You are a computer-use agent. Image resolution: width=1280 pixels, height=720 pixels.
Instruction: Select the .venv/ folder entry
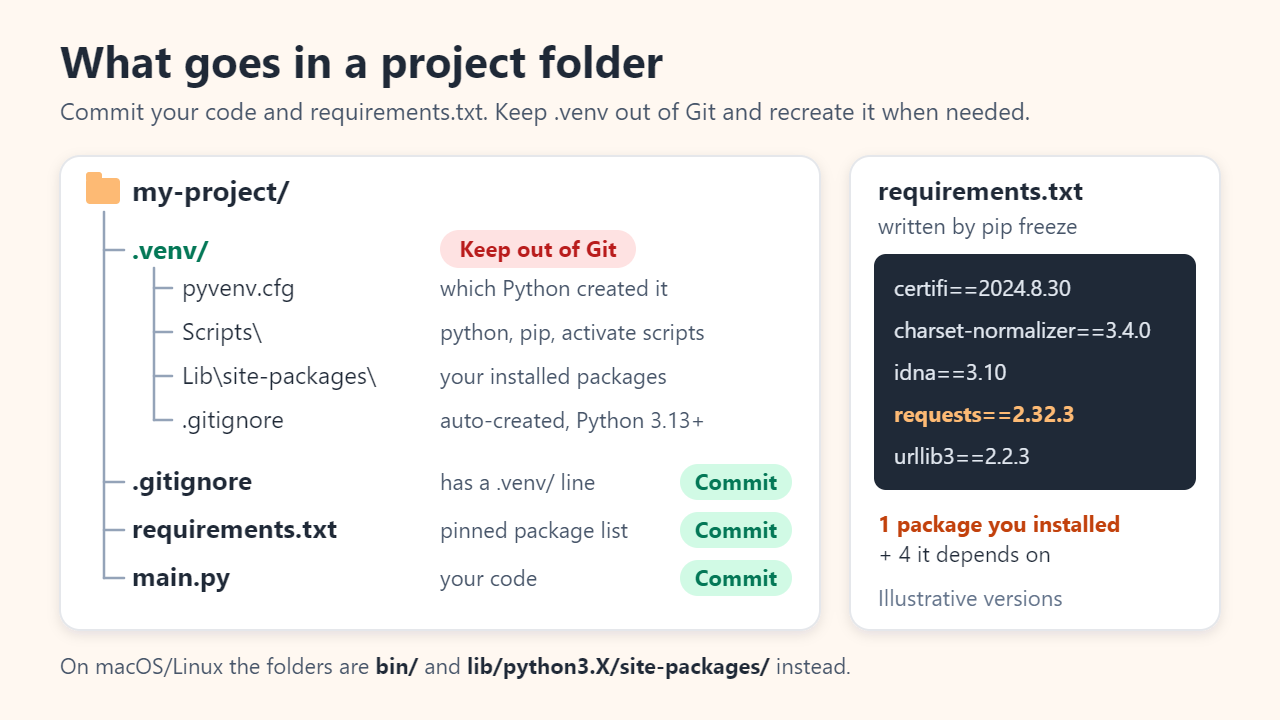pyautogui.click(x=170, y=250)
